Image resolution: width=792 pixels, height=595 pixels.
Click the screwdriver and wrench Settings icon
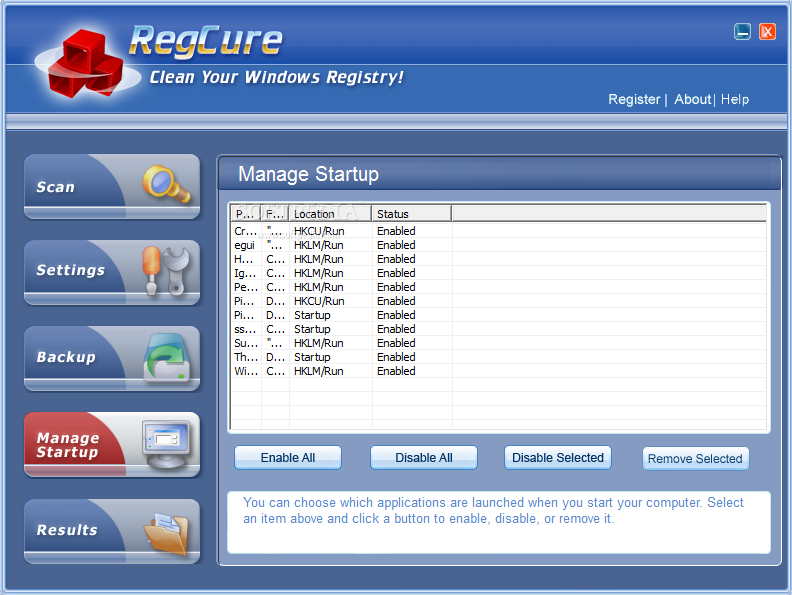click(x=165, y=271)
